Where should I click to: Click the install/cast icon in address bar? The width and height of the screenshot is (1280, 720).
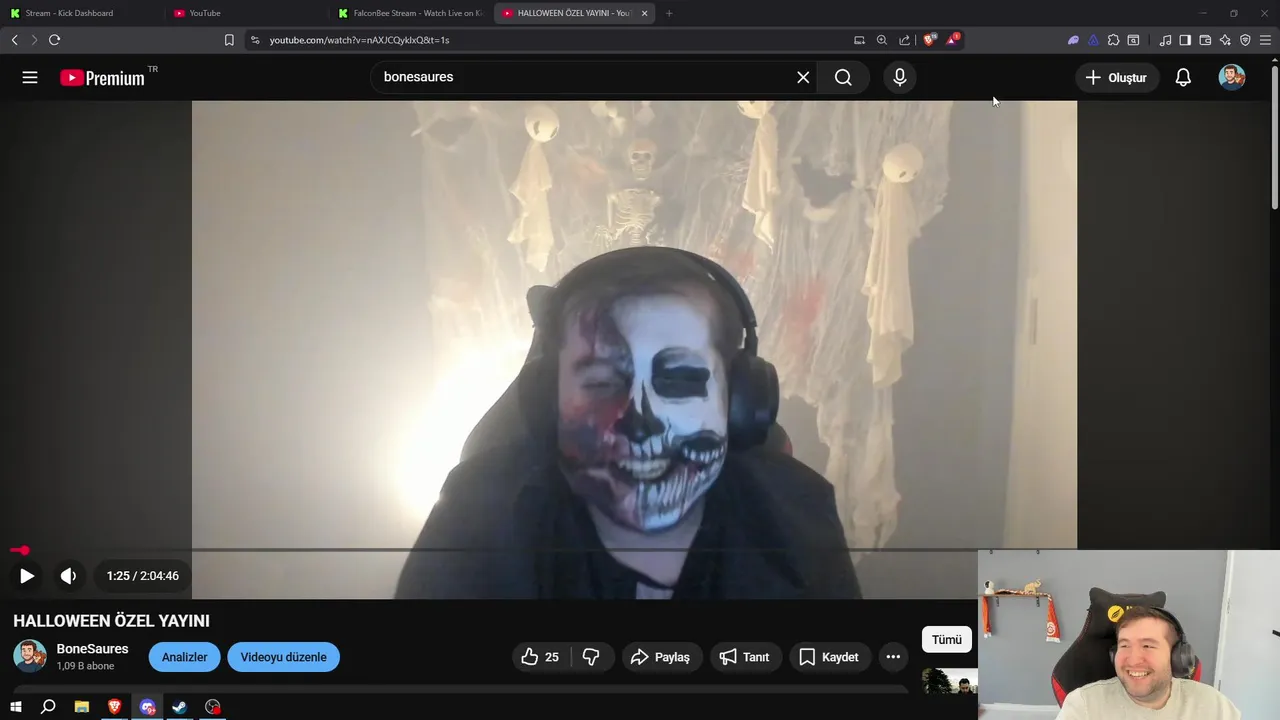pos(859,40)
